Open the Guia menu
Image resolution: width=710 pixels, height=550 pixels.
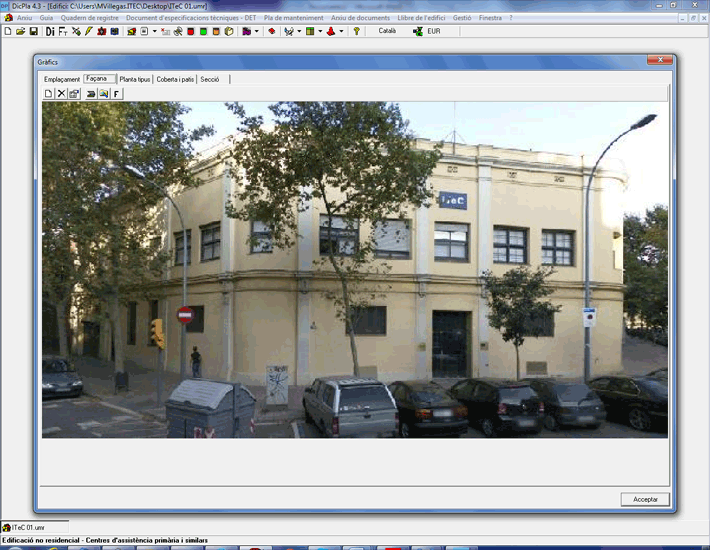point(46,18)
